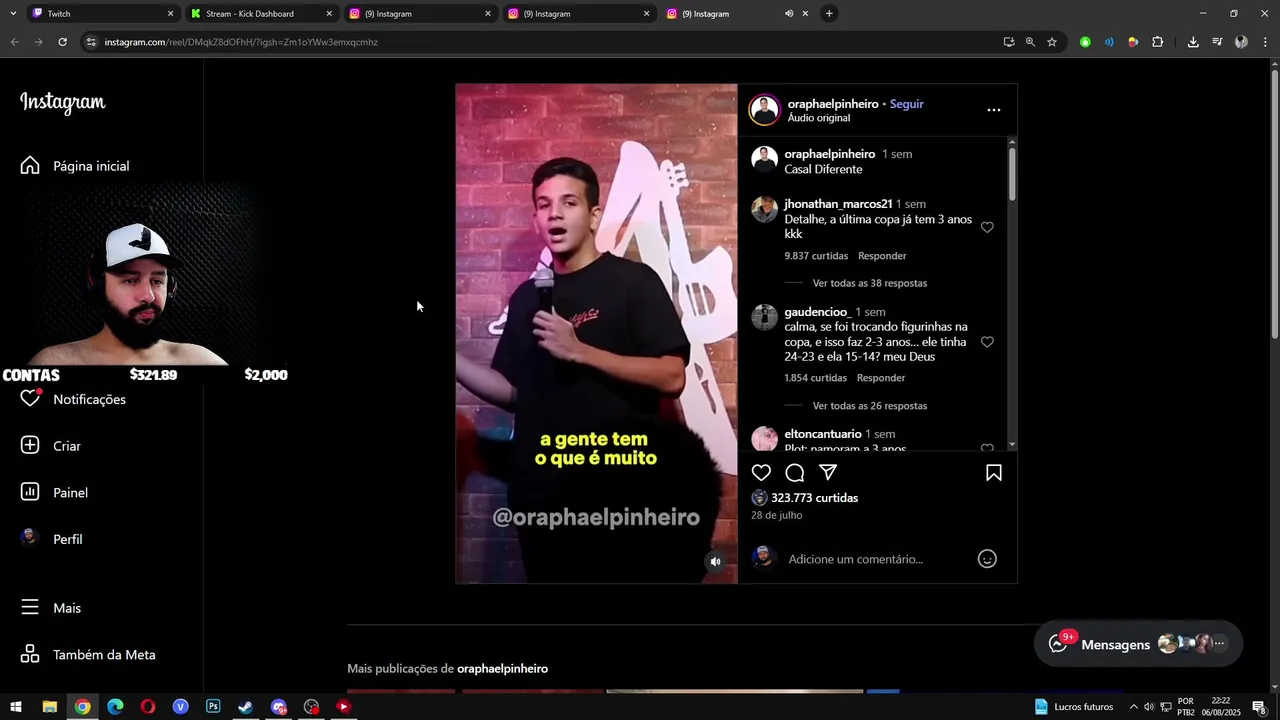Click oraphaelpinheiro in Mais publicações heading

click(x=502, y=669)
